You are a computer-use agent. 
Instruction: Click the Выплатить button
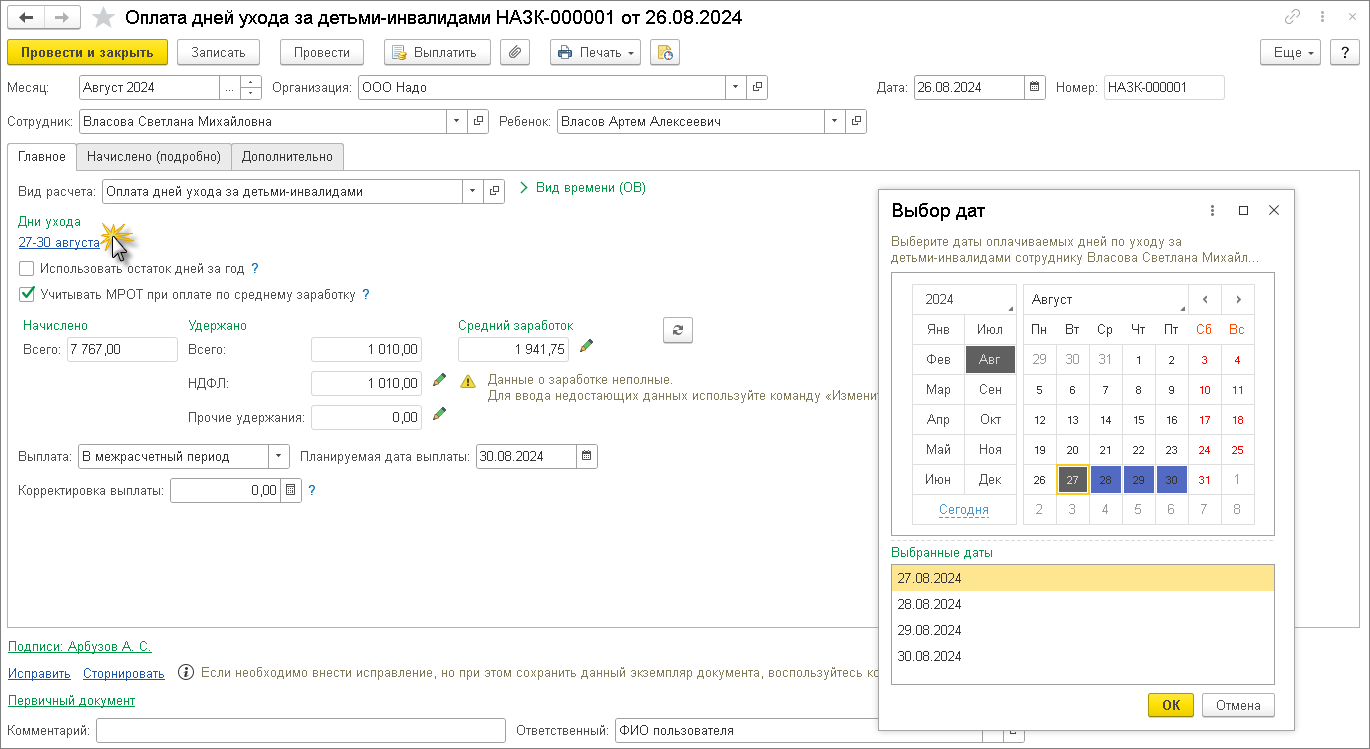point(437,52)
